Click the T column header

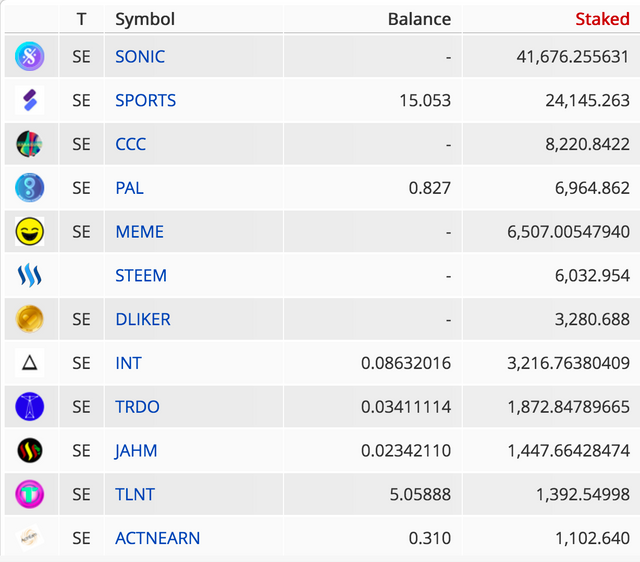tap(81, 19)
